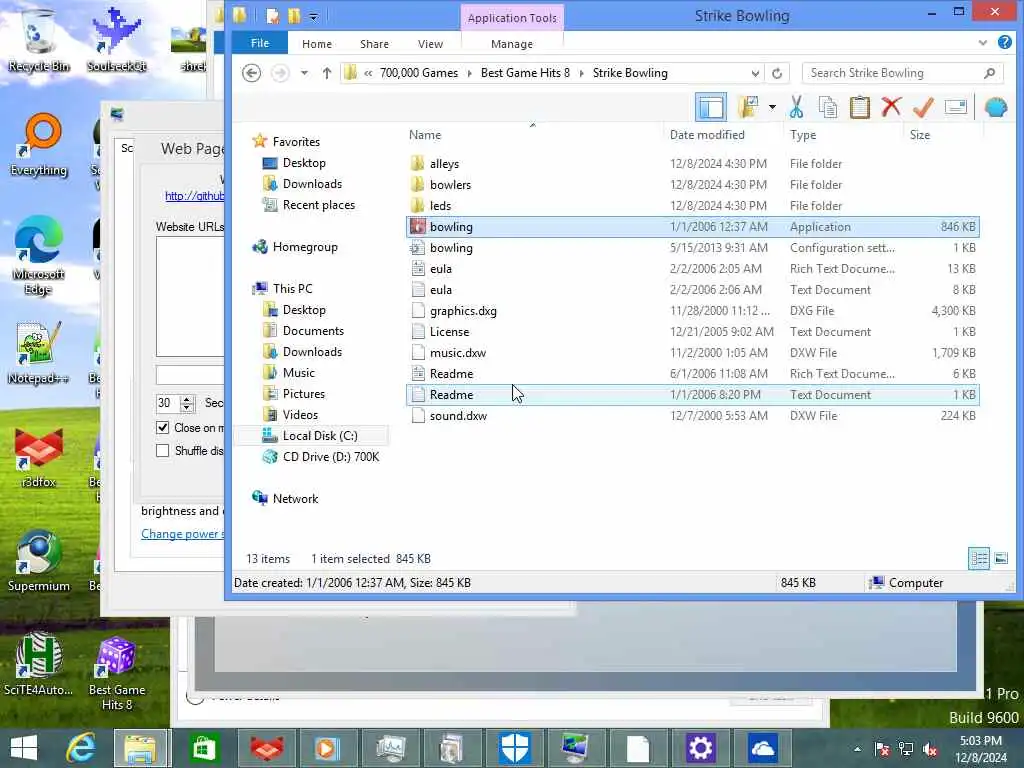Select the r3dfox desktop icon
Screen dimensions: 1024x768
click(39, 457)
